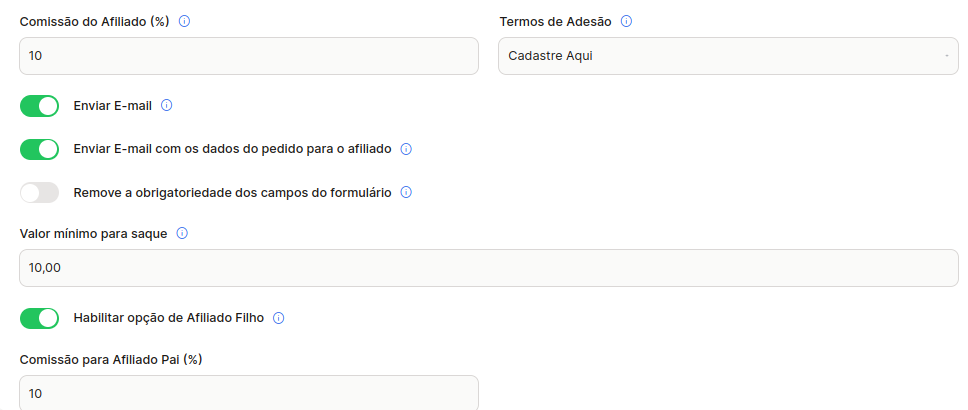Screen dimensions: 968x410
Task: Click info icon for Remove a obrigatoriedade dos campos
Action: [406, 193]
